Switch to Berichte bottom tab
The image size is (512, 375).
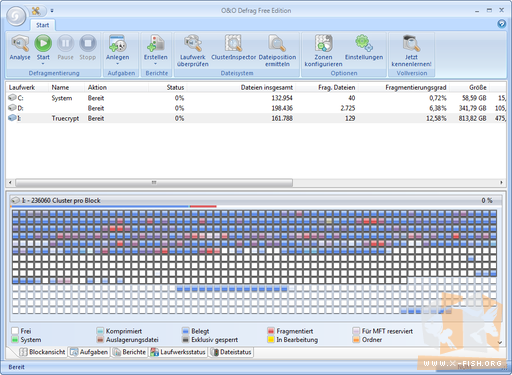click(129, 352)
